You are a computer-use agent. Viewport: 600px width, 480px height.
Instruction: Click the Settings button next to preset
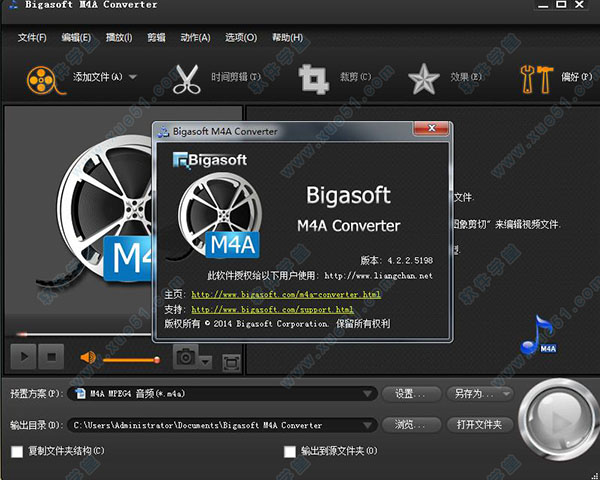click(x=411, y=393)
